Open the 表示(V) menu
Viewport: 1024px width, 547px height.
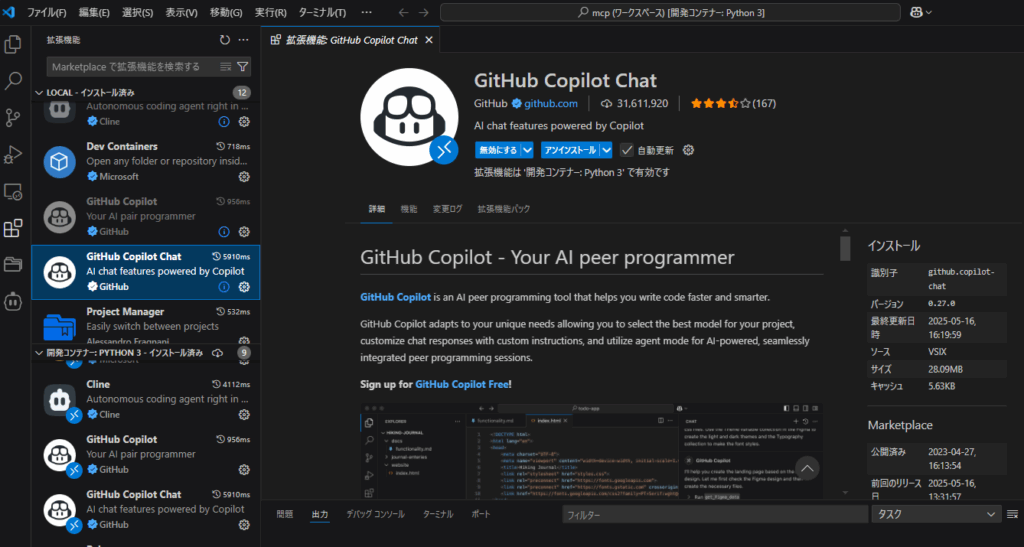[x=181, y=12]
